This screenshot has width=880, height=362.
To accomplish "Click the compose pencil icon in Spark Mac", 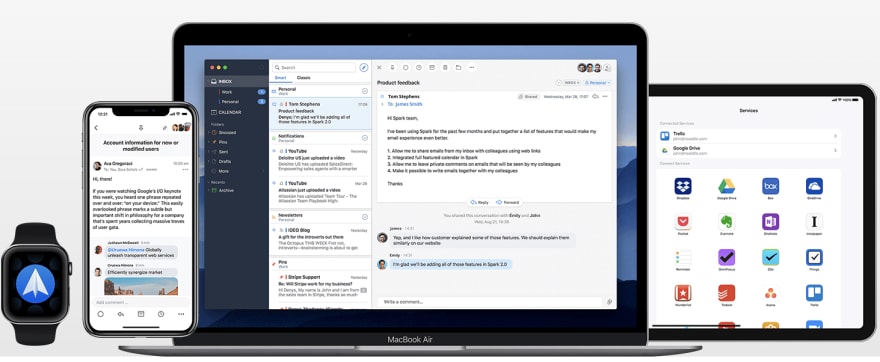I will point(364,67).
